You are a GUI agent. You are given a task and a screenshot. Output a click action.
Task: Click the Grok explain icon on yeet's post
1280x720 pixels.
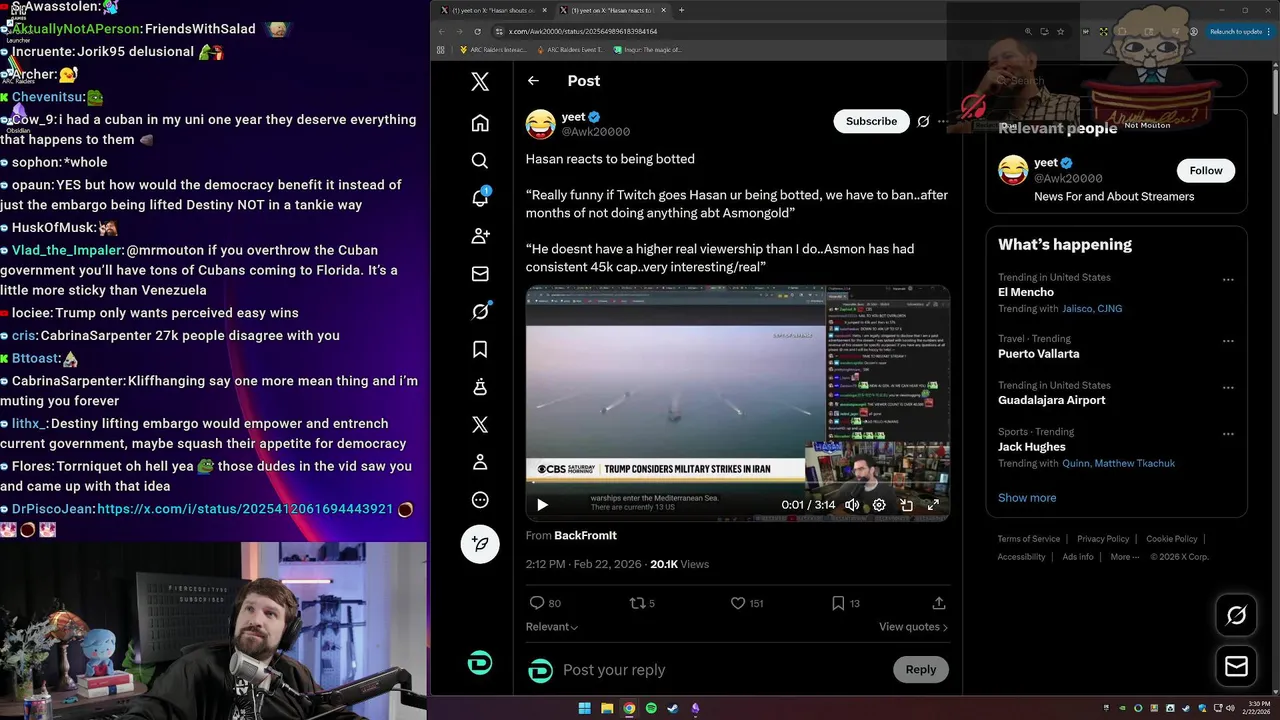coord(923,121)
